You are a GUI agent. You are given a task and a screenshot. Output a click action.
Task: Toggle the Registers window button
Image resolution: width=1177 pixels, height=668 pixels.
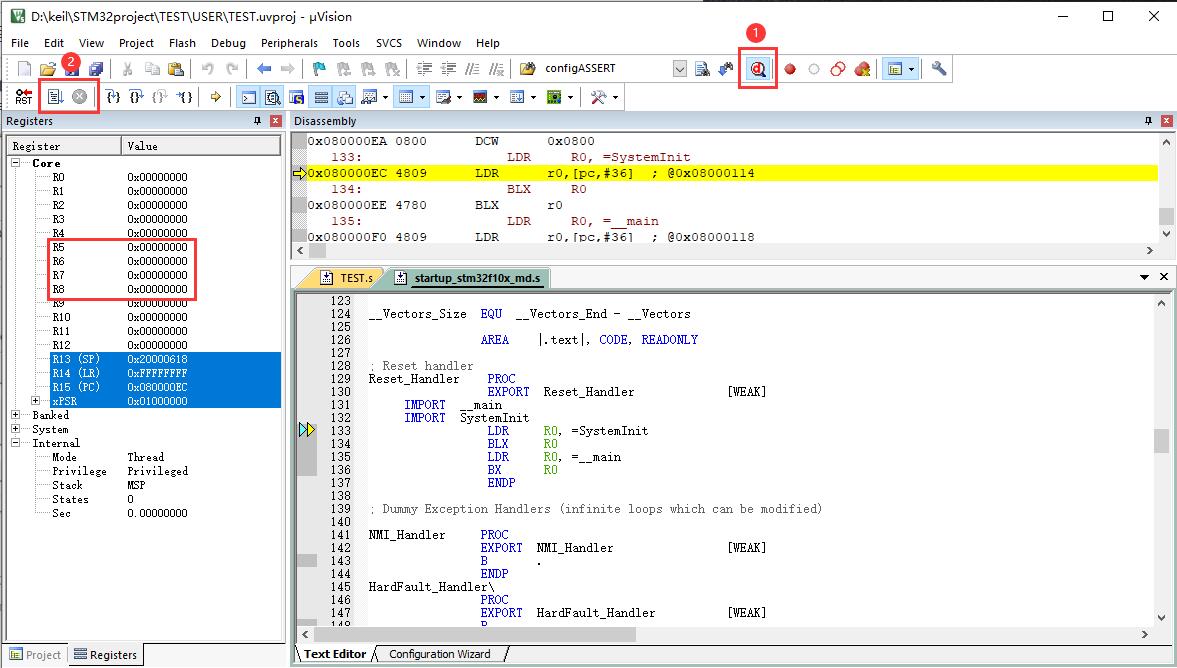tap(321, 97)
